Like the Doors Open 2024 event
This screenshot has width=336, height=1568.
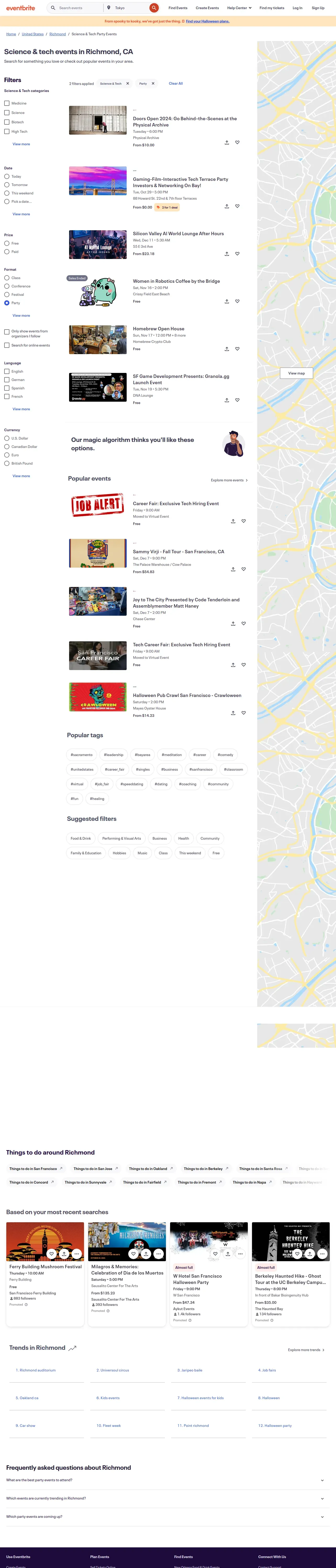click(x=237, y=142)
